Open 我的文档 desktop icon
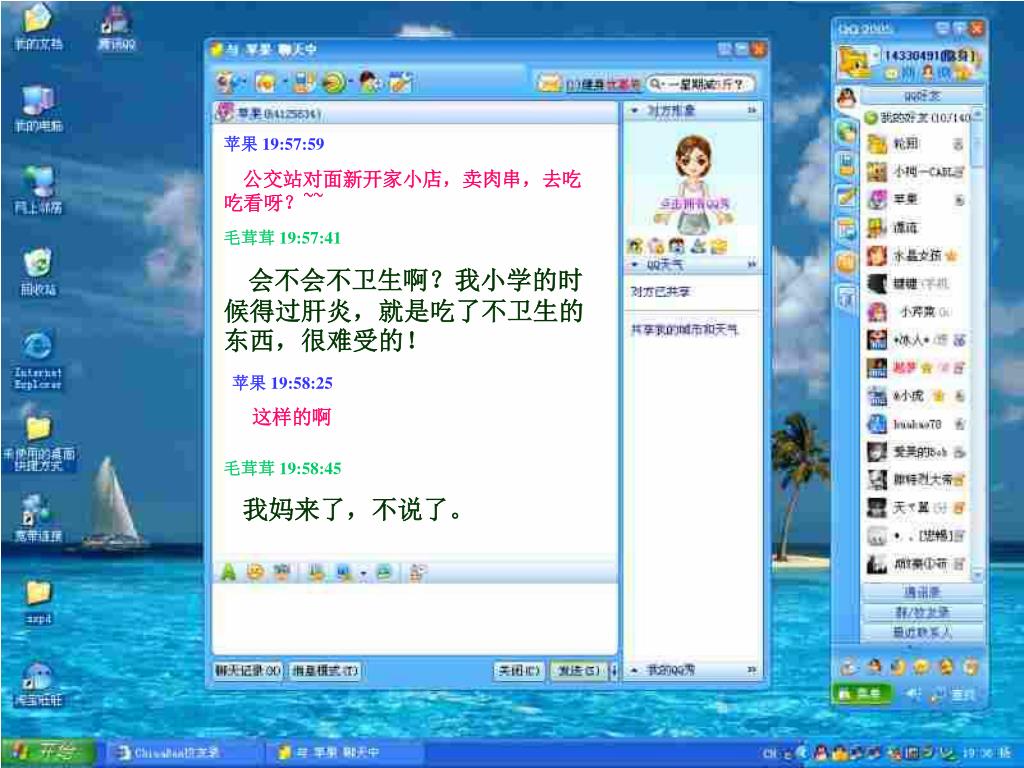Screen dimensions: 1024x768 (38, 27)
